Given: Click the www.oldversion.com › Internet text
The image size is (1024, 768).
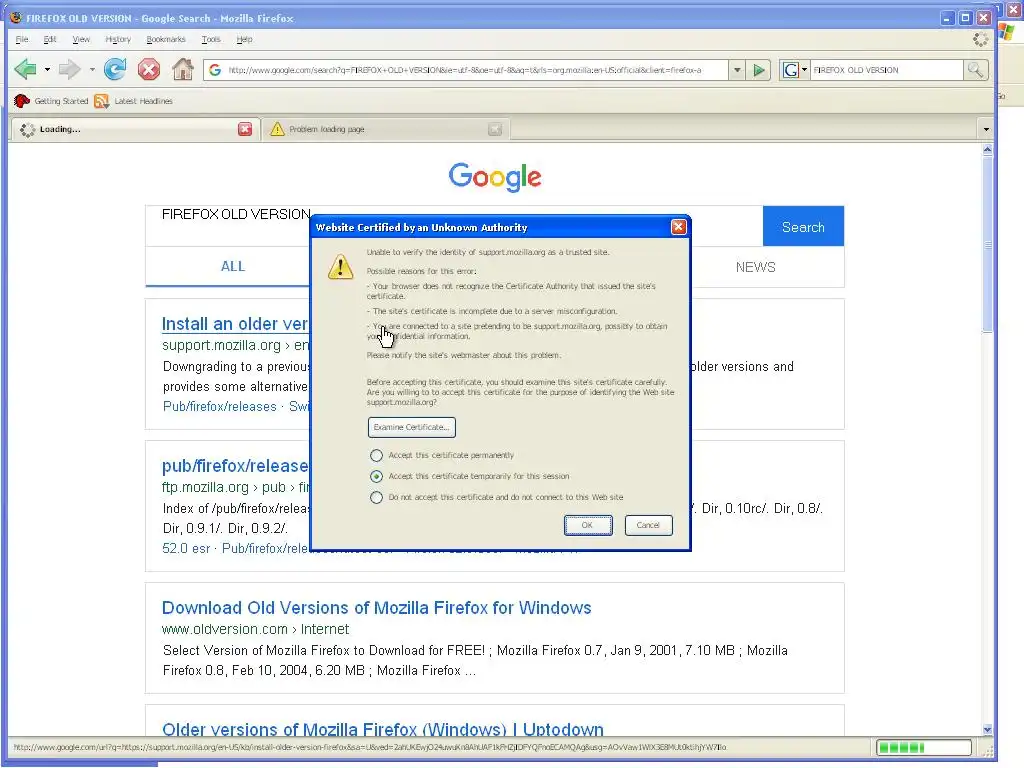Looking at the screenshot, I should [255, 629].
